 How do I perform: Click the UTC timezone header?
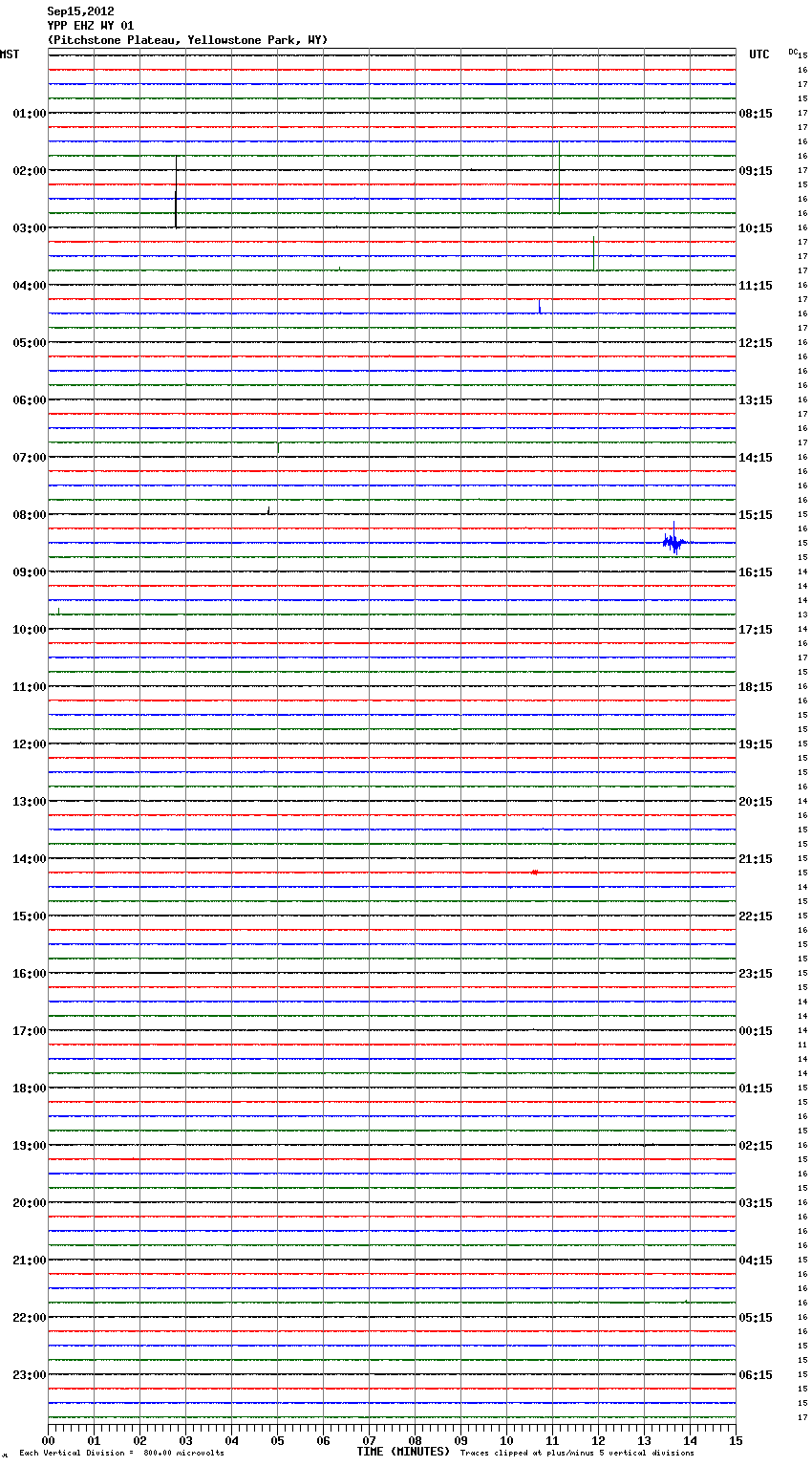pyautogui.click(x=759, y=54)
